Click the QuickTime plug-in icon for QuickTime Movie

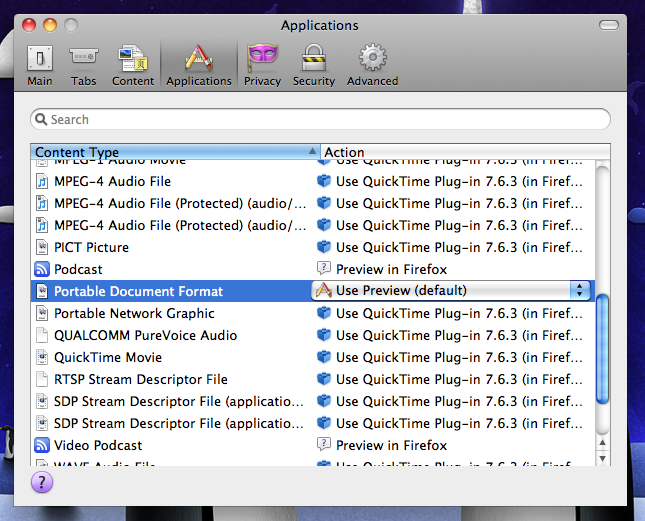324,357
